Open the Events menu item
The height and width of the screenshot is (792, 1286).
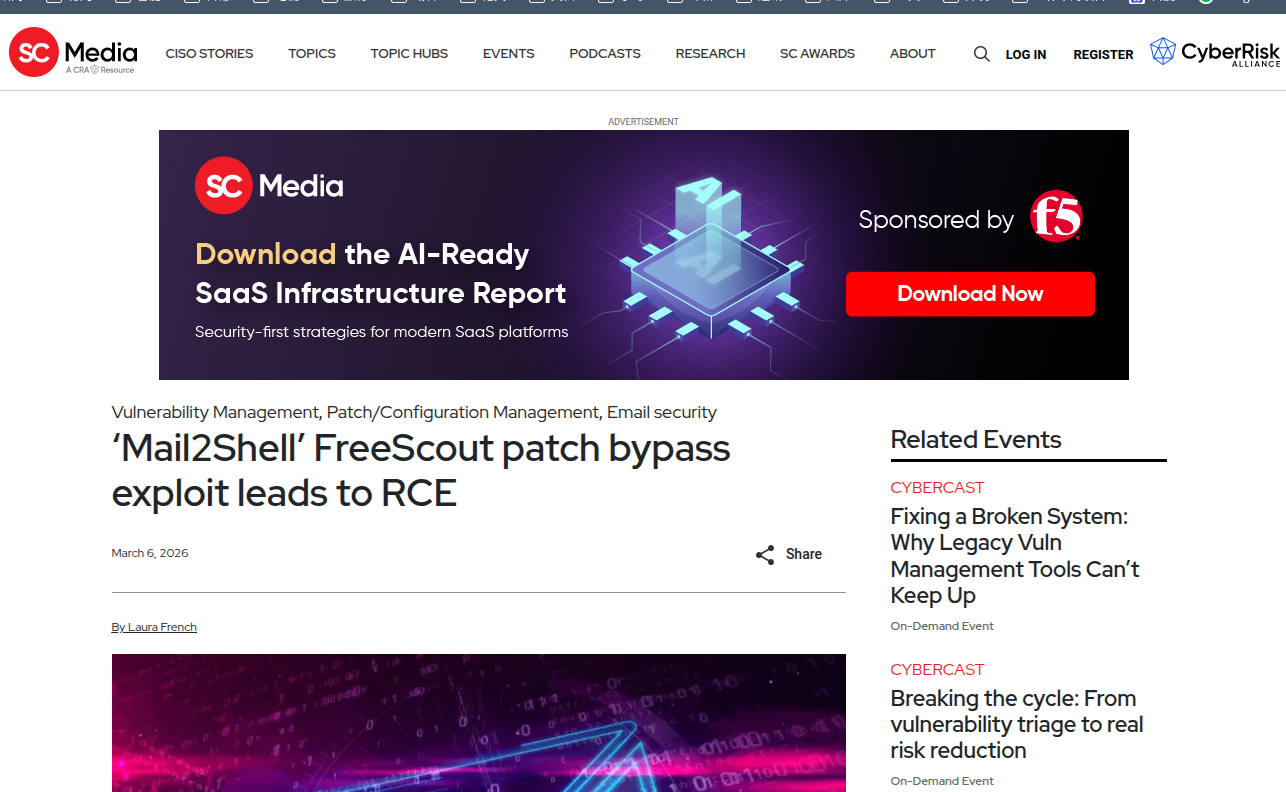(x=509, y=54)
